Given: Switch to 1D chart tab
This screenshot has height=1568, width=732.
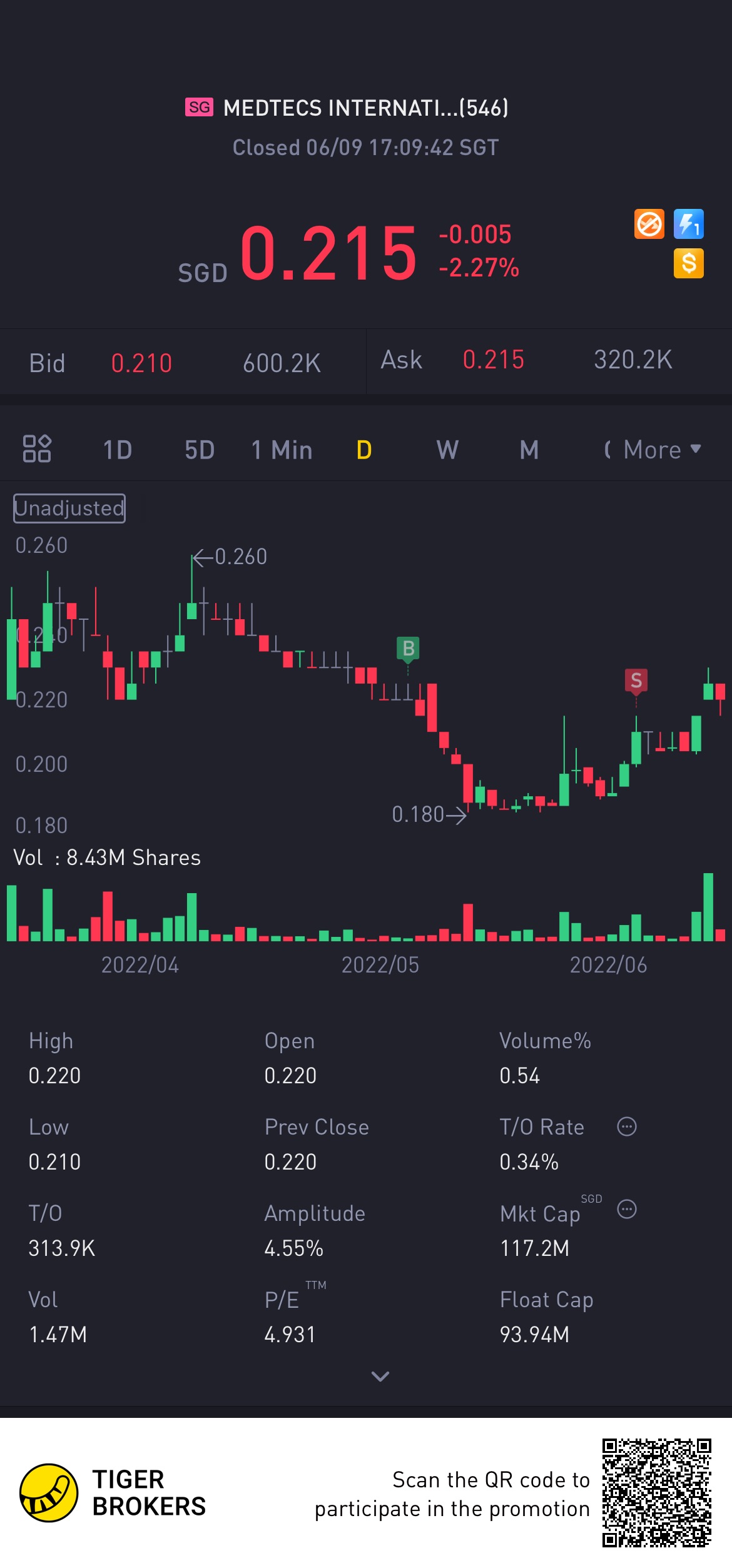Looking at the screenshot, I should click(118, 450).
